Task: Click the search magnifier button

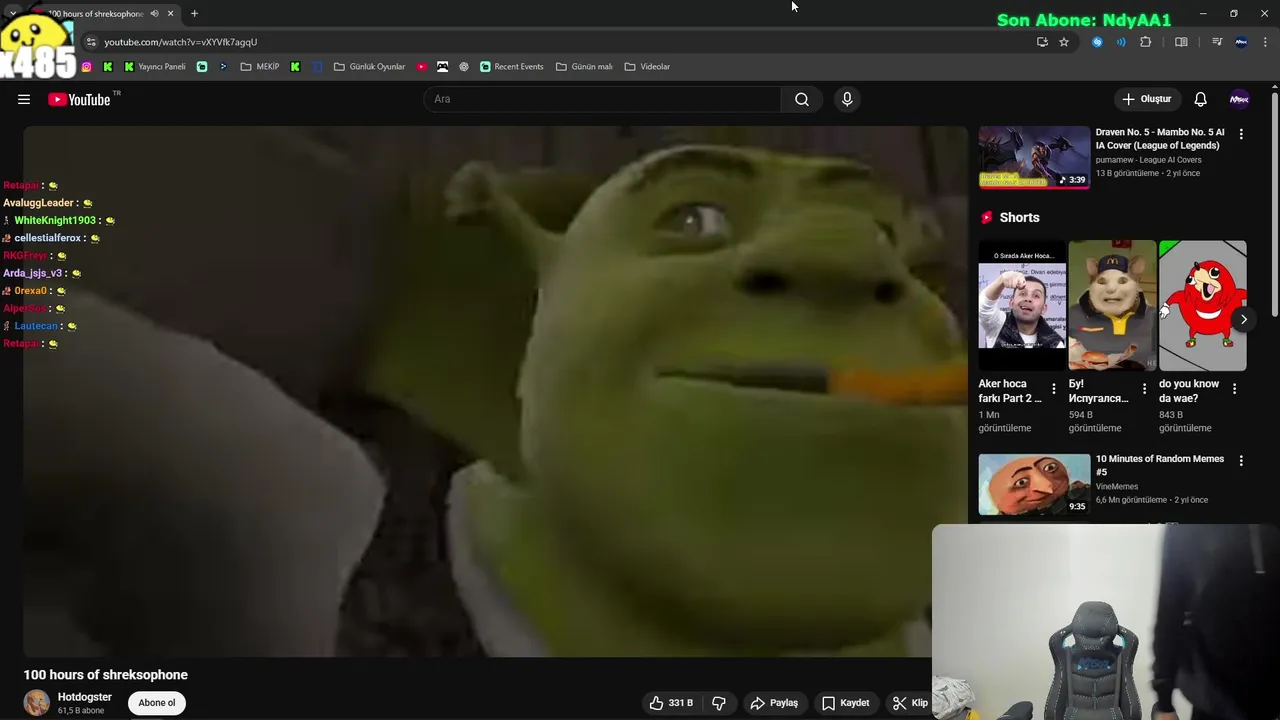Action: point(802,99)
